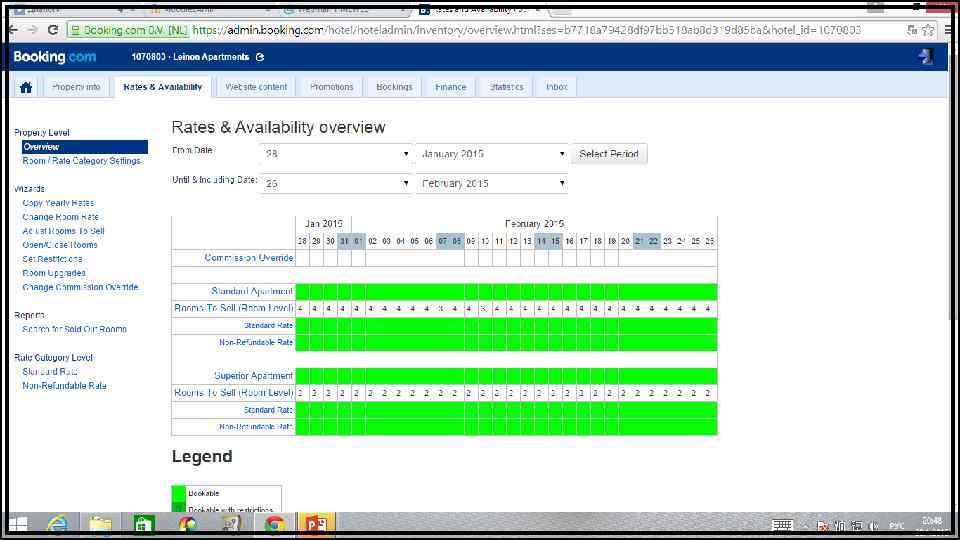Click the browser forward arrow
This screenshot has width=960, height=540.
(x=33, y=30)
